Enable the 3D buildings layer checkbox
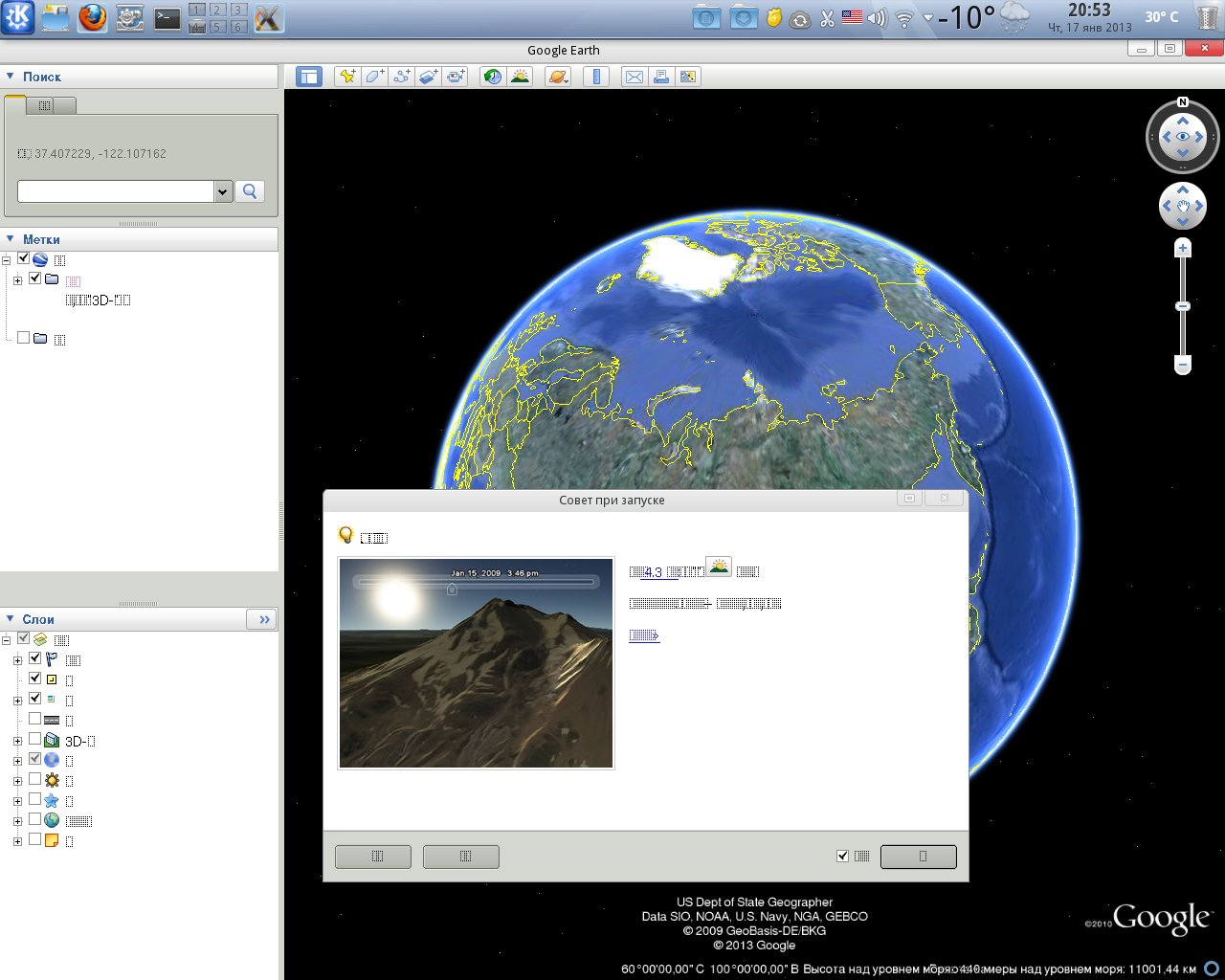This screenshot has width=1225, height=980. coord(35,740)
